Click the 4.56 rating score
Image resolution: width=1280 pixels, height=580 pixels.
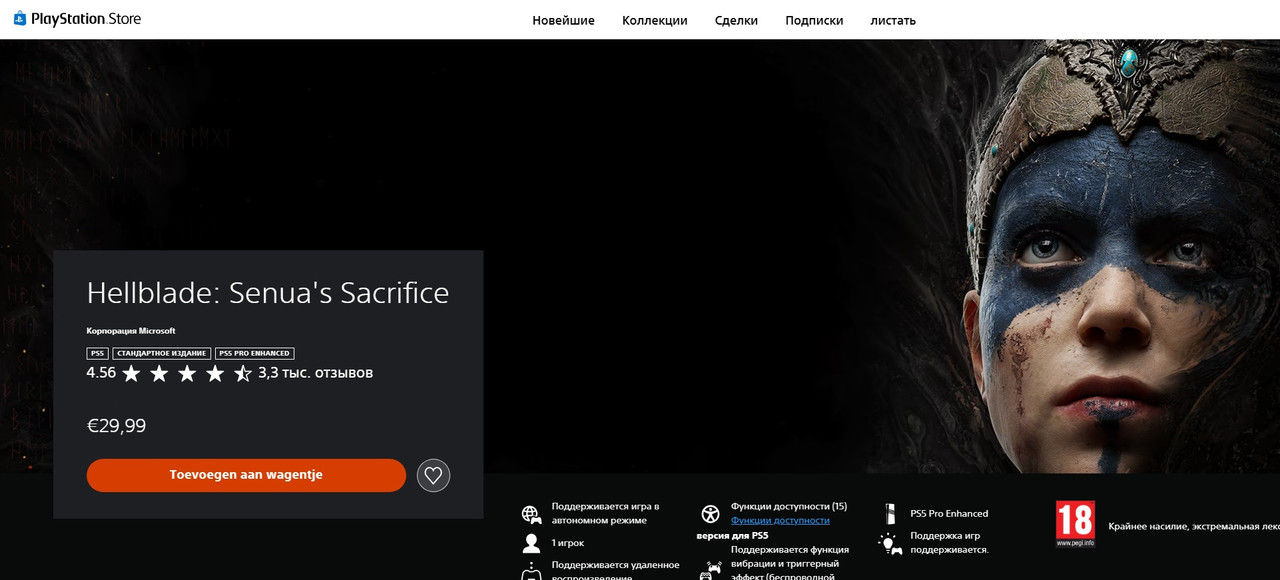[x=101, y=373]
